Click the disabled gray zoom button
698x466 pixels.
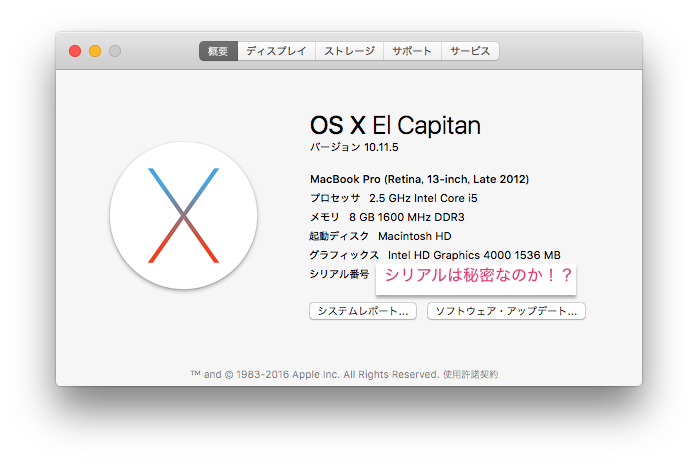tap(115, 51)
